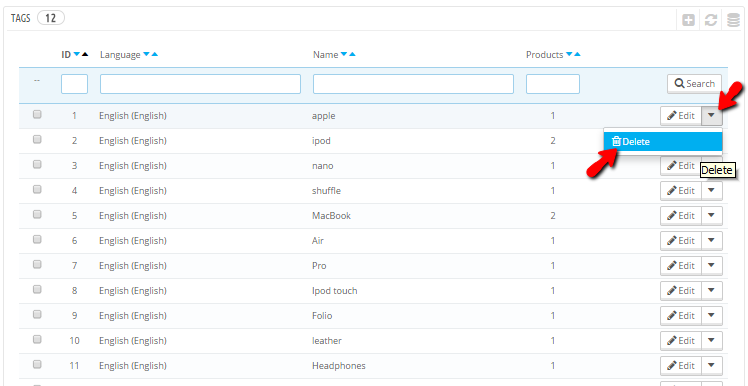Image resolution: width=748 pixels, height=386 pixels.
Task: Click the add new tag plus icon
Action: [688, 21]
